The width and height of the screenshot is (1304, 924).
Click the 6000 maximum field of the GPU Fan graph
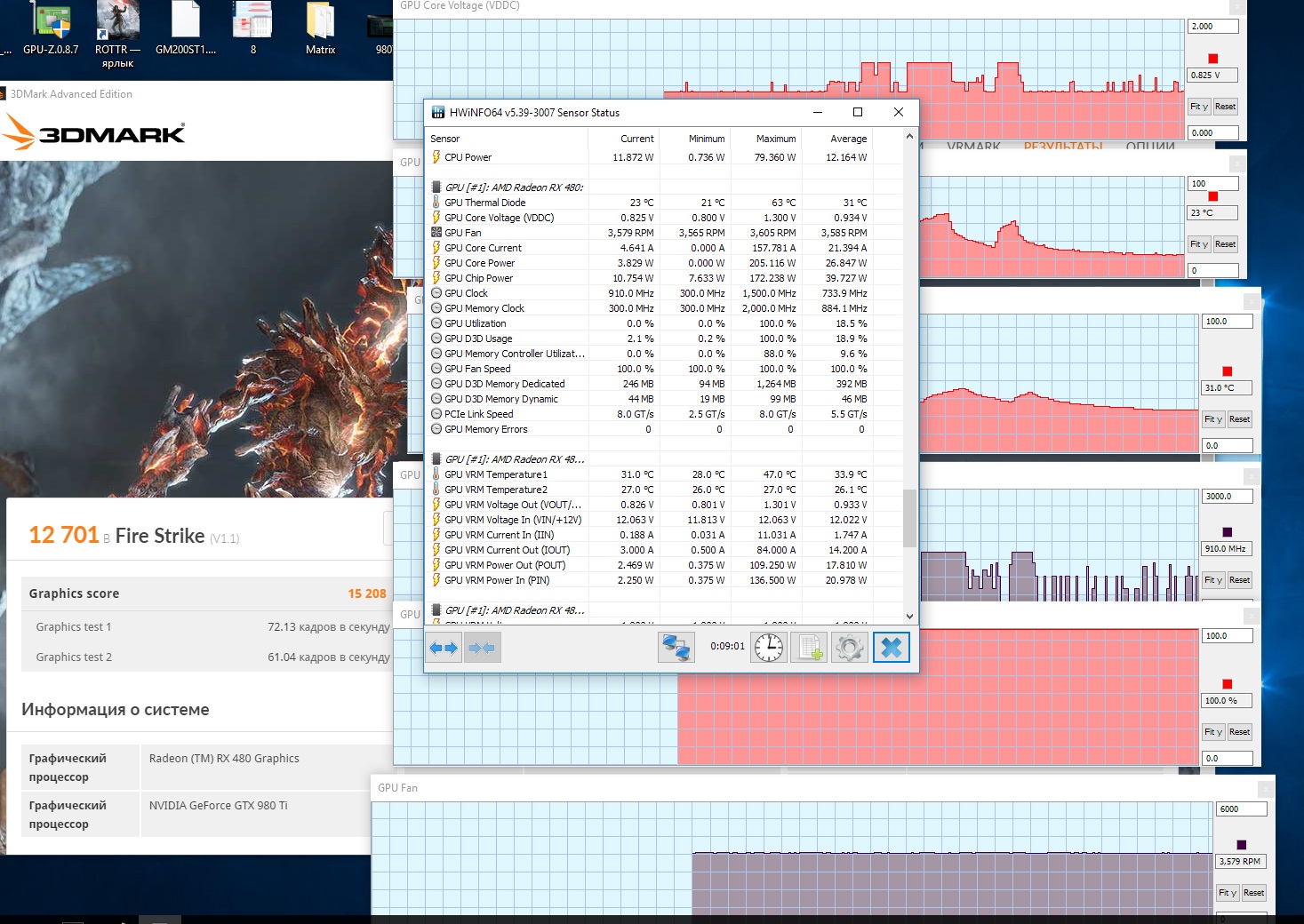pos(1241,809)
